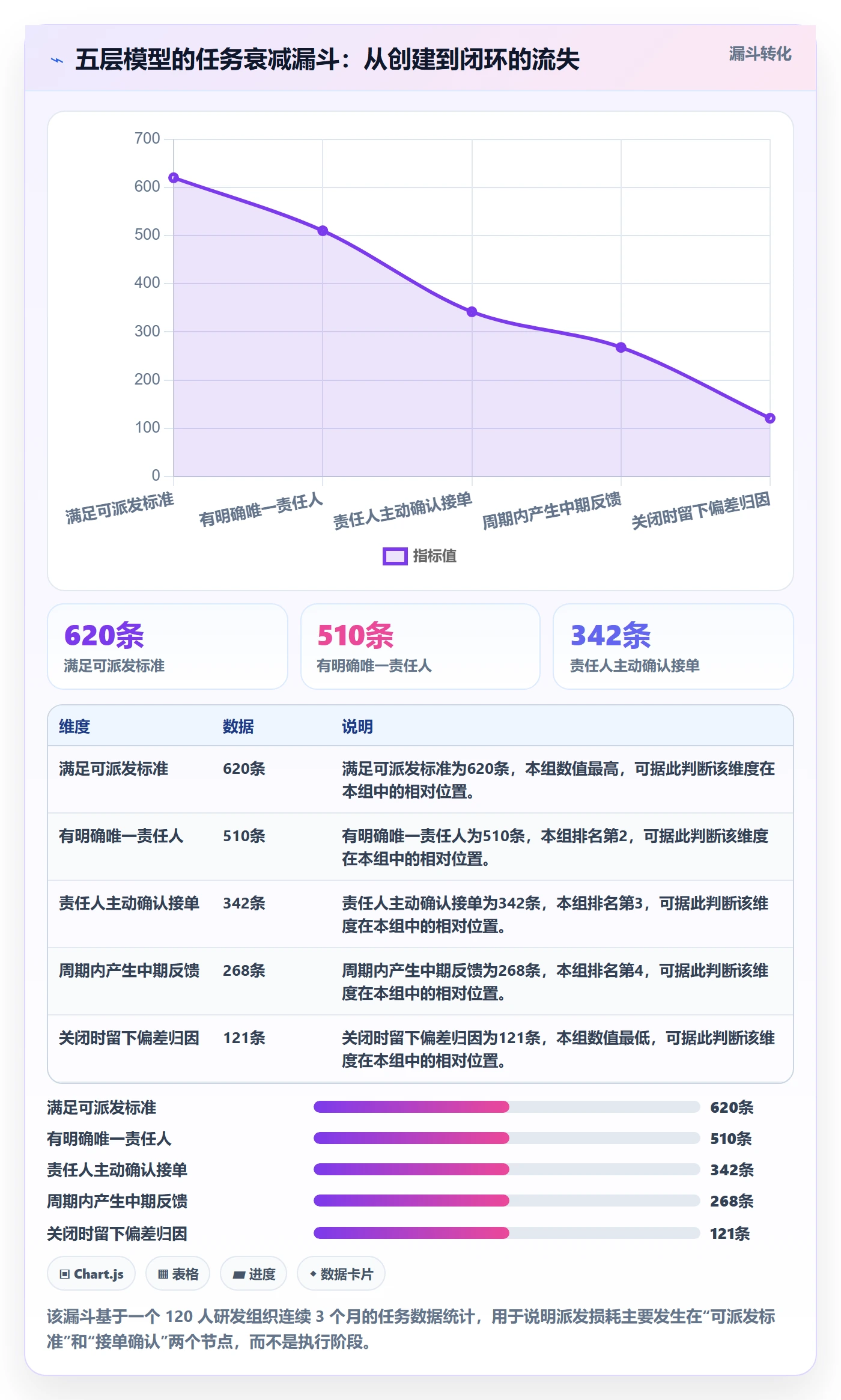Click the Chart.js tag's square icon

point(65,1274)
